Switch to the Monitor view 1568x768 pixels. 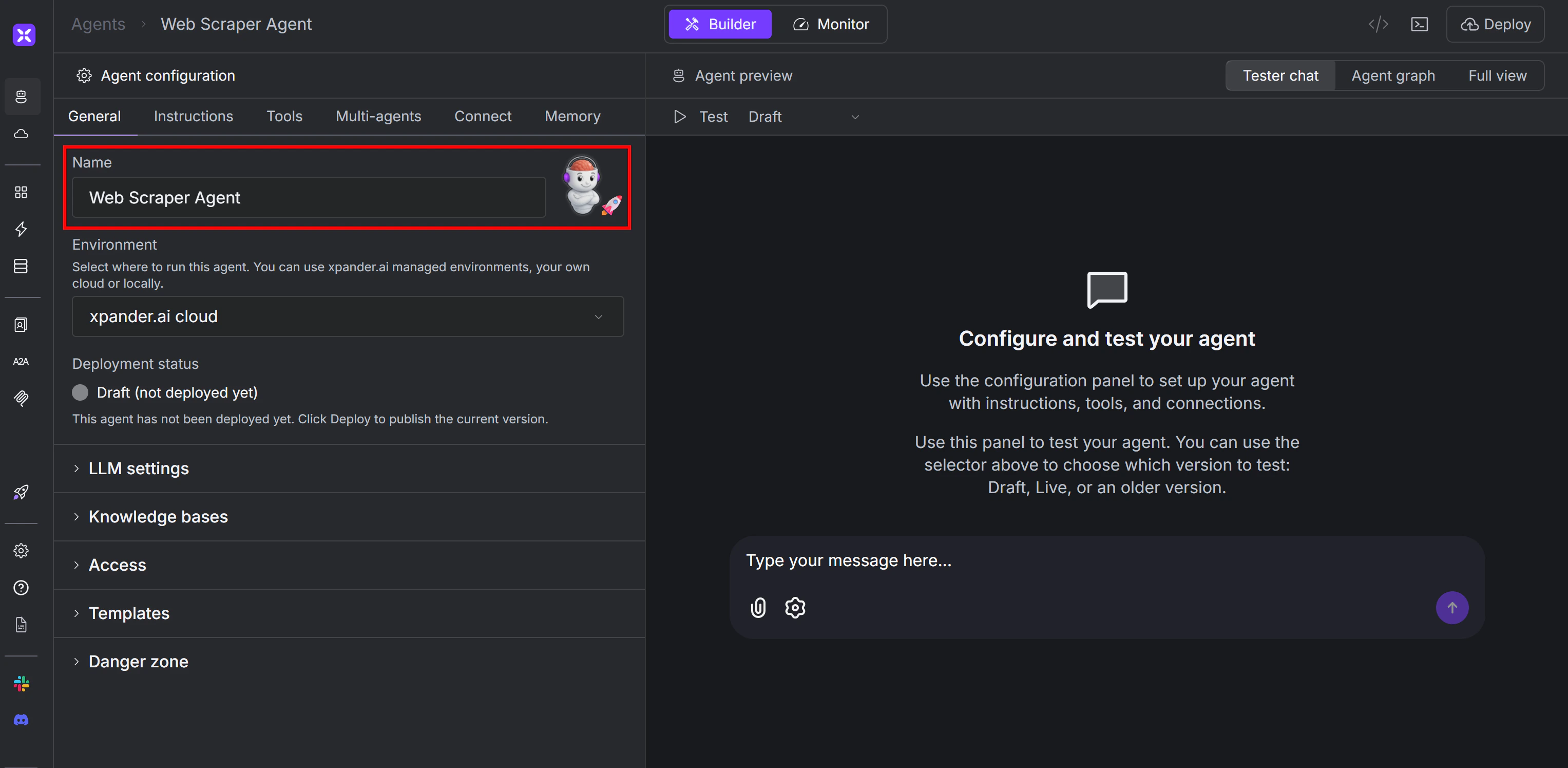[x=832, y=24]
